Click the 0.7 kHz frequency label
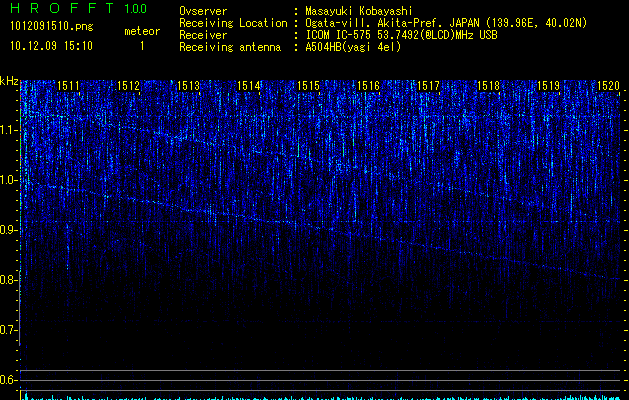 (x=8, y=330)
